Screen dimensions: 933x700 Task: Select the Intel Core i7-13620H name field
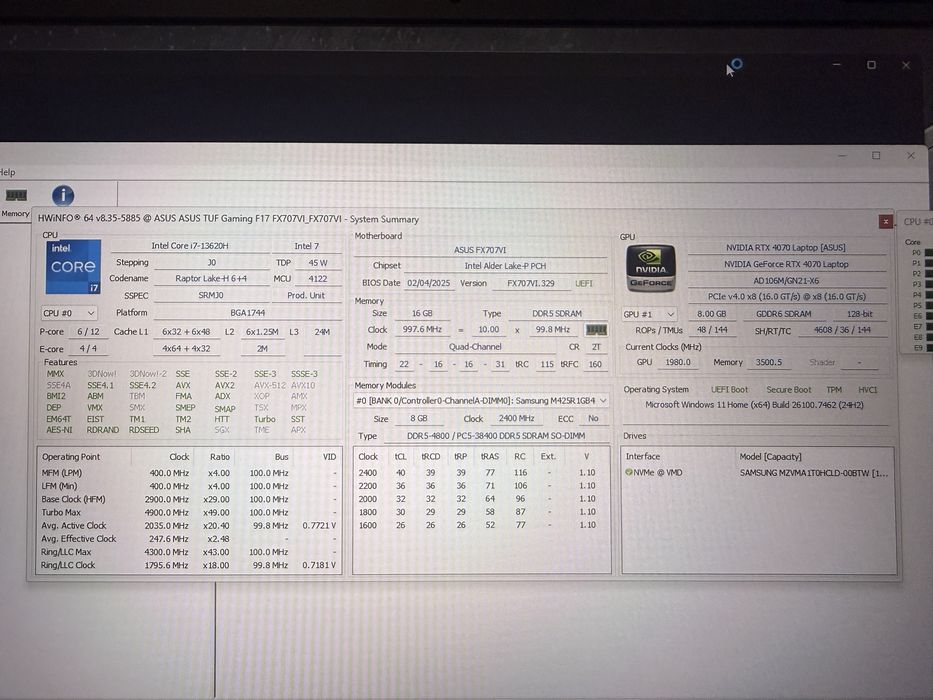(x=190, y=245)
